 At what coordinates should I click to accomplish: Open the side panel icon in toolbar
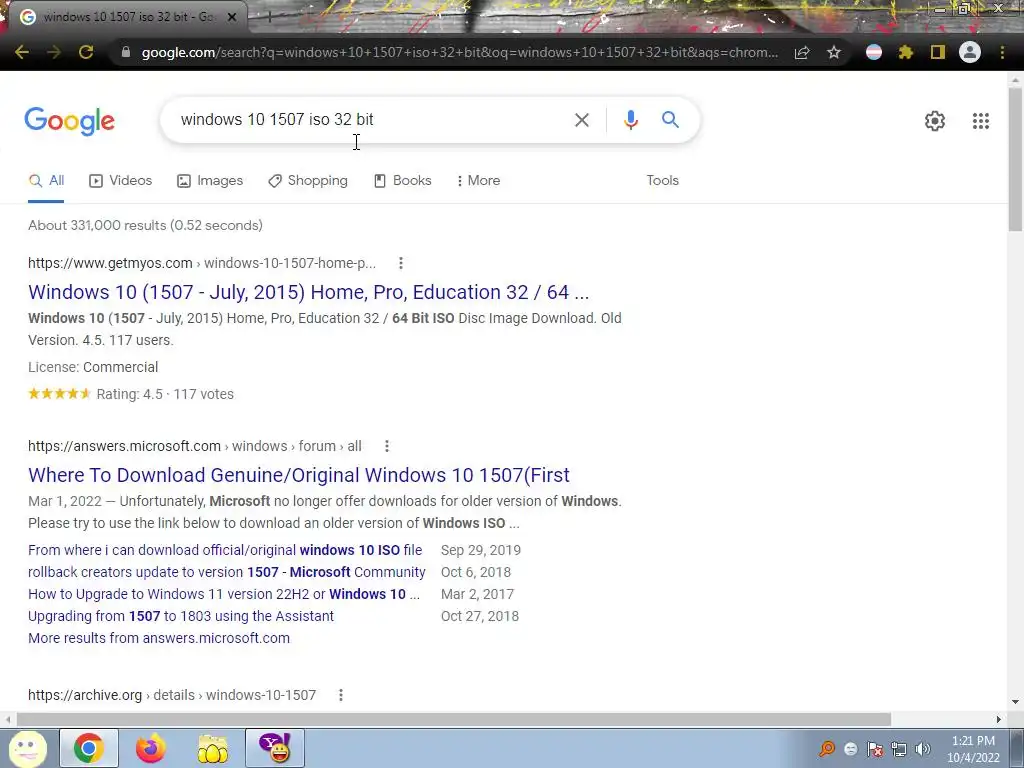[x=938, y=52]
